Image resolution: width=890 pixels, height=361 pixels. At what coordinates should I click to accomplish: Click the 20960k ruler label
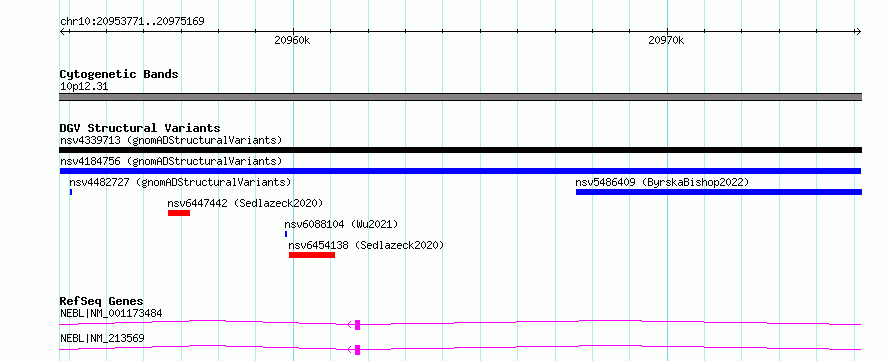pyautogui.click(x=292, y=40)
